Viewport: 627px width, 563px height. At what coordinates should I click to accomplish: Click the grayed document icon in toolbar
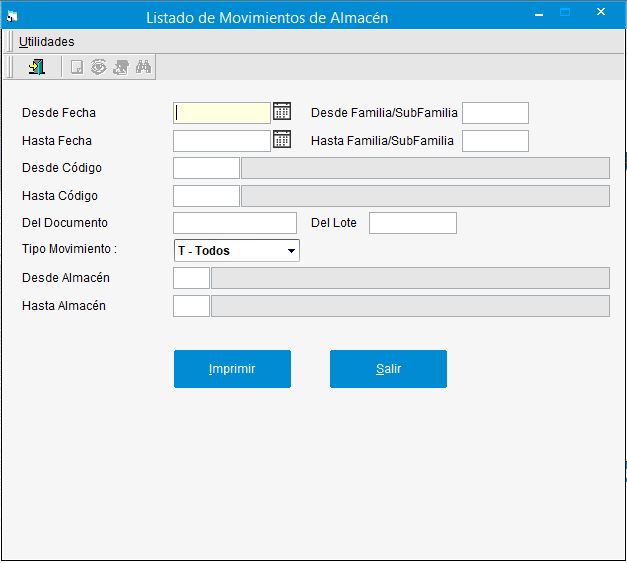click(x=77, y=67)
